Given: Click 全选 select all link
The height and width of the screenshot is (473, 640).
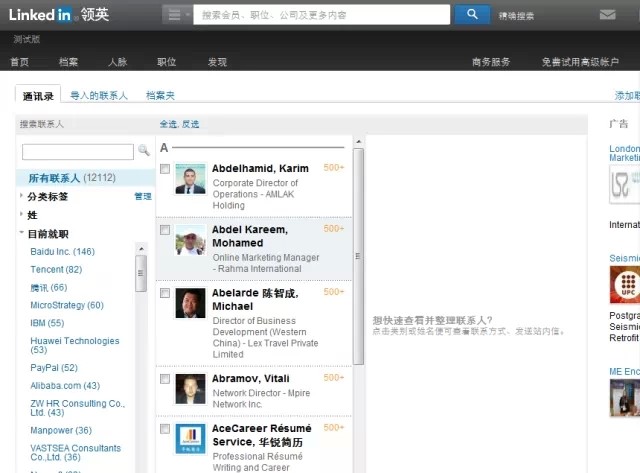Looking at the screenshot, I should click(168, 124).
